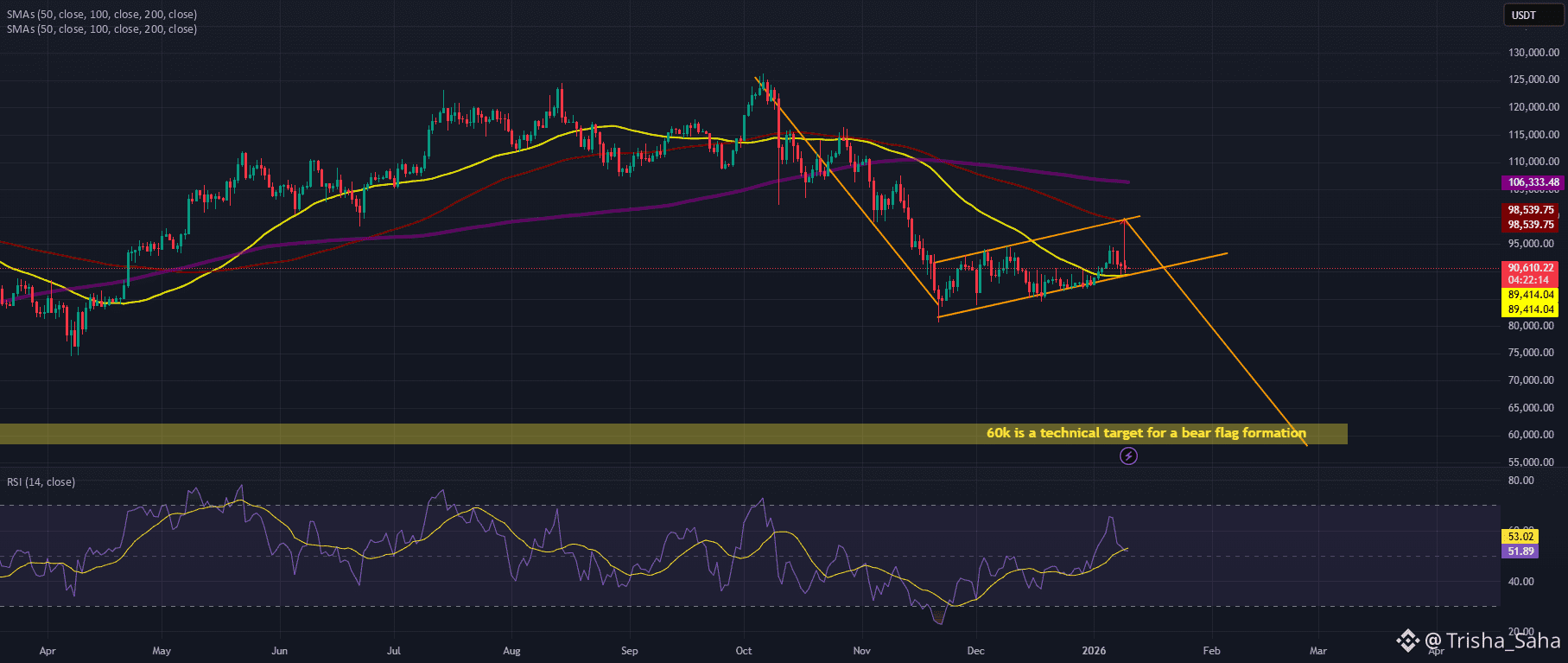Click the first SMAs indicator legend

(x=102, y=14)
